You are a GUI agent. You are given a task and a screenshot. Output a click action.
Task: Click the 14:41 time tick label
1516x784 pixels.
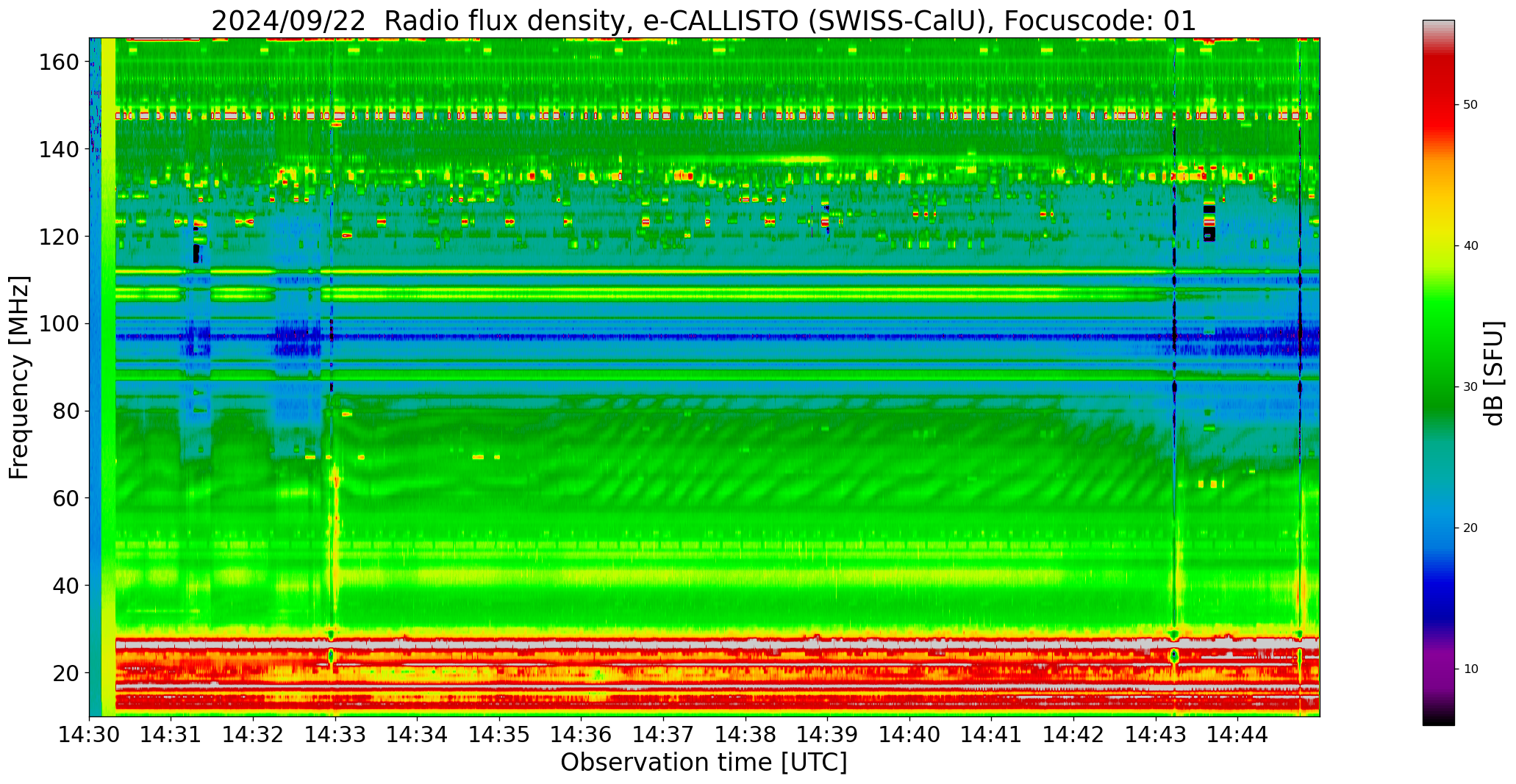coord(991,733)
